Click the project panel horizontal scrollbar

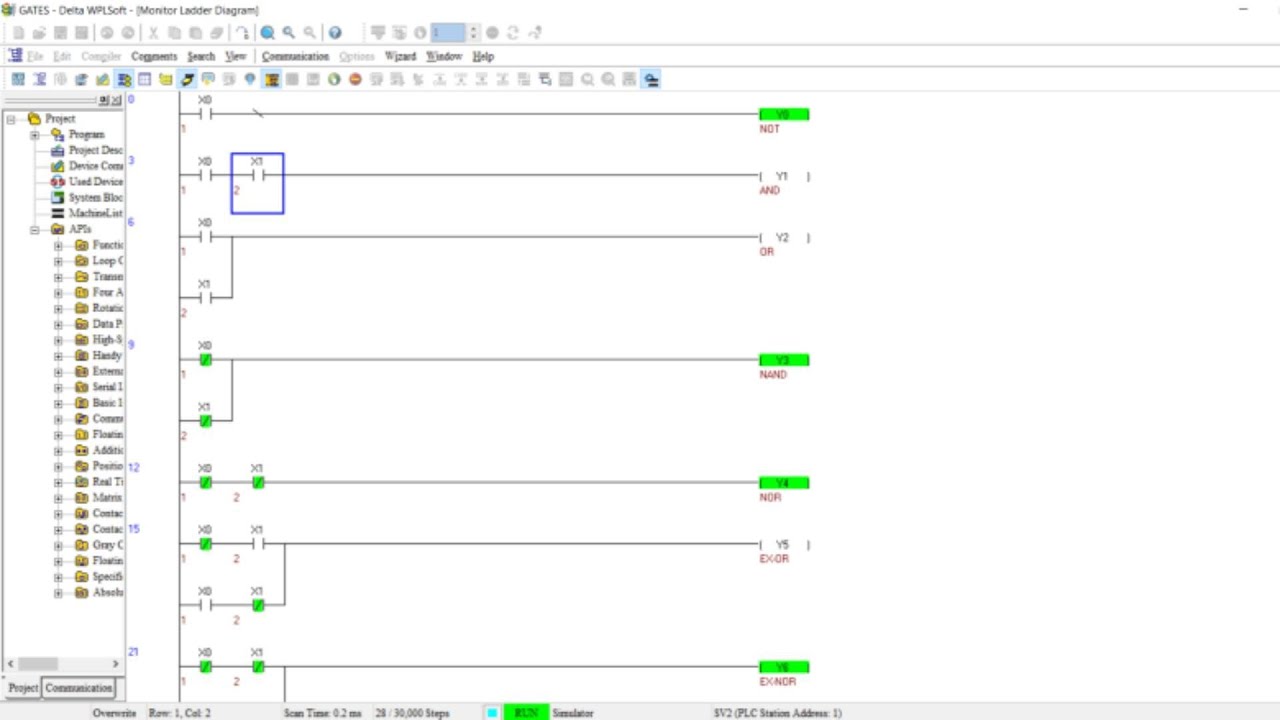(63, 664)
